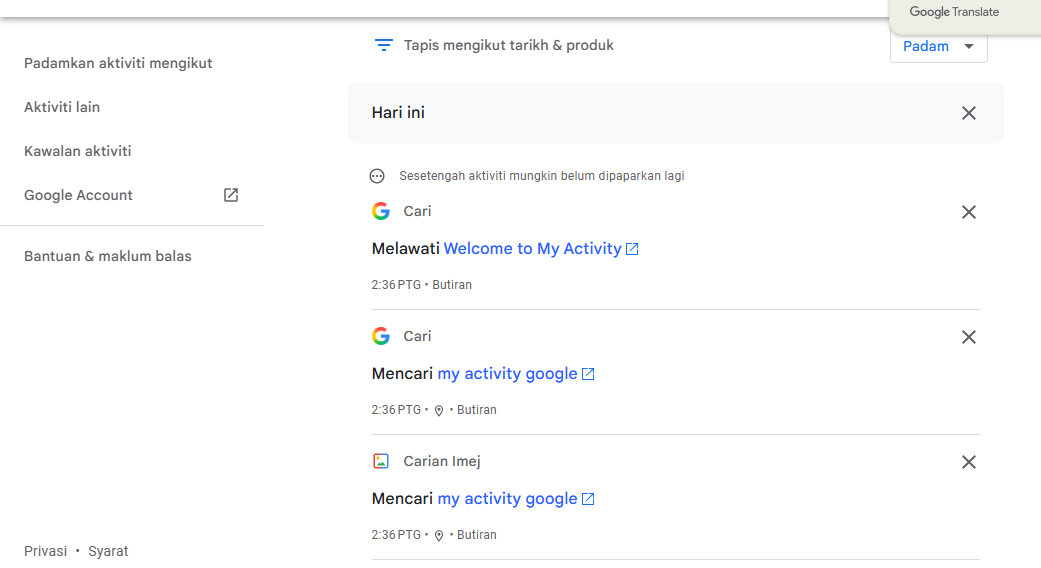Click the Google logo on first Cari entry
This screenshot has width=1041, height=568.
point(380,211)
